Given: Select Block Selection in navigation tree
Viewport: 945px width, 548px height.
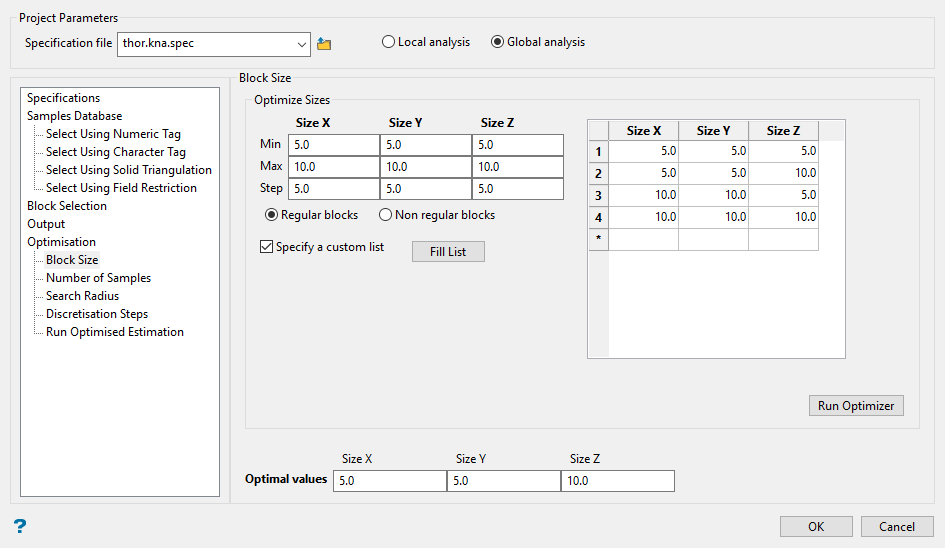Looking at the screenshot, I should (67, 206).
